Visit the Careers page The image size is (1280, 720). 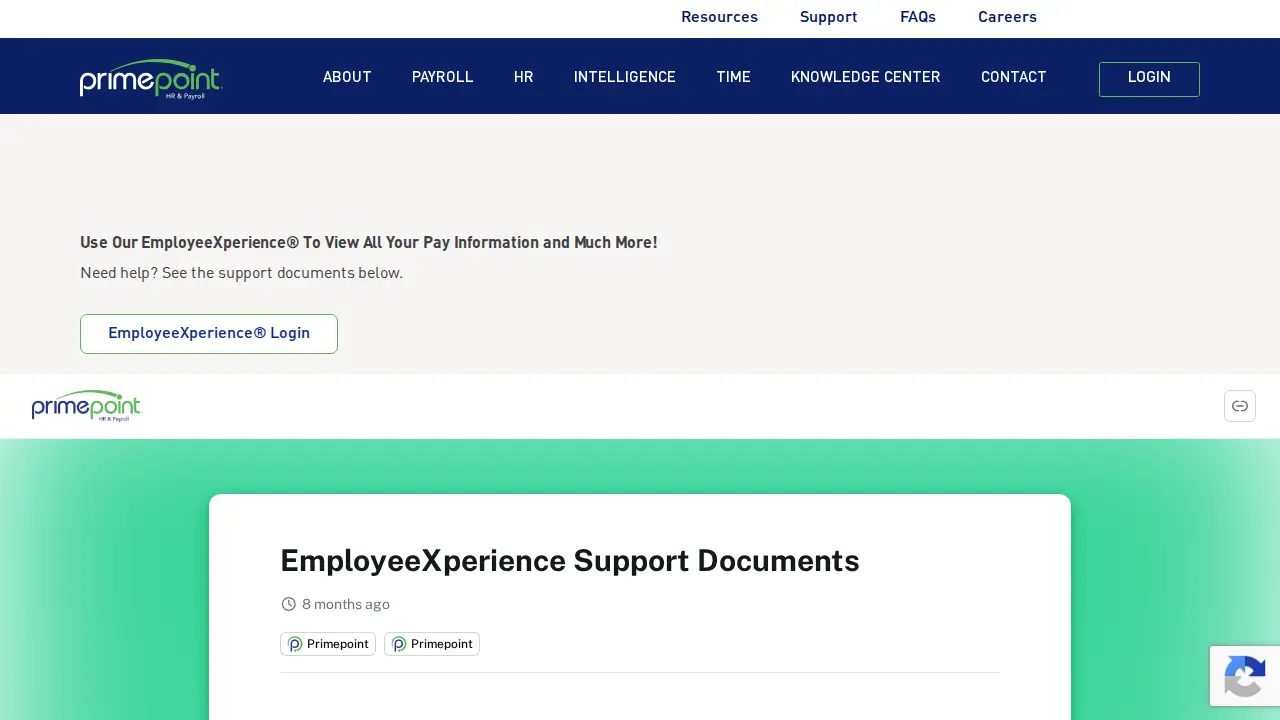click(1007, 17)
